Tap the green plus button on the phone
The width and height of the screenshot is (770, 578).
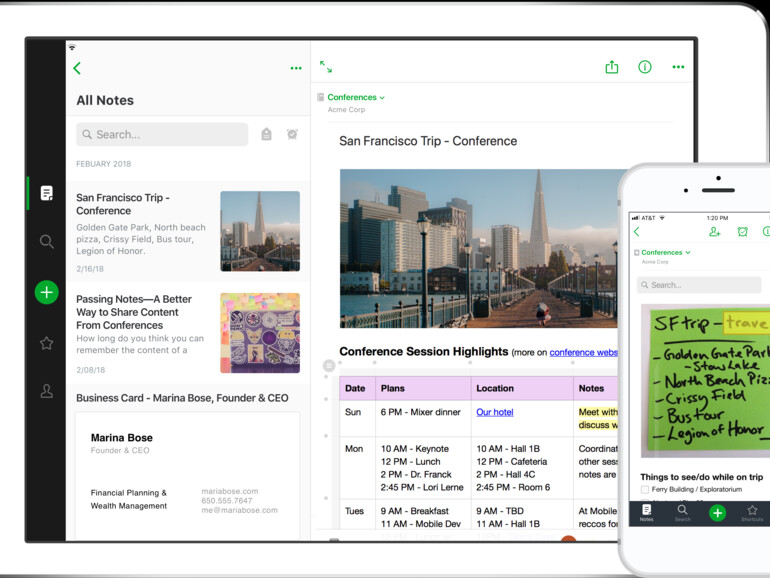pyautogui.click(x=717, y=513)
